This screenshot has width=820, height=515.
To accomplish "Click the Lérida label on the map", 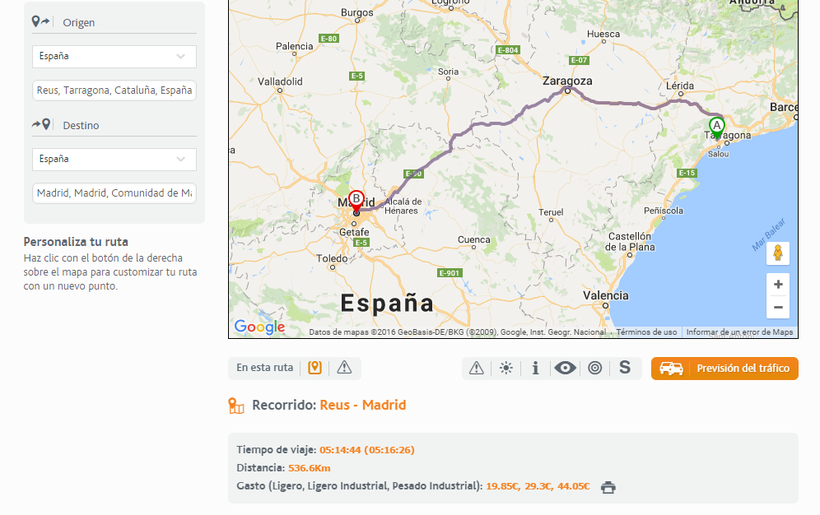I will pos(680,85).
